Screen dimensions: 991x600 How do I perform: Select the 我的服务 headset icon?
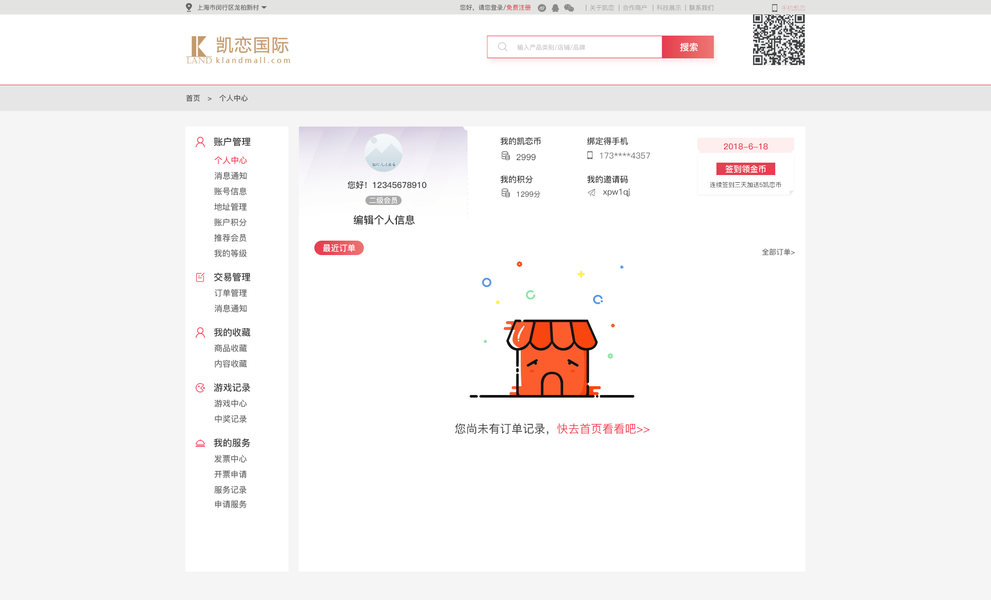point(200,442)
